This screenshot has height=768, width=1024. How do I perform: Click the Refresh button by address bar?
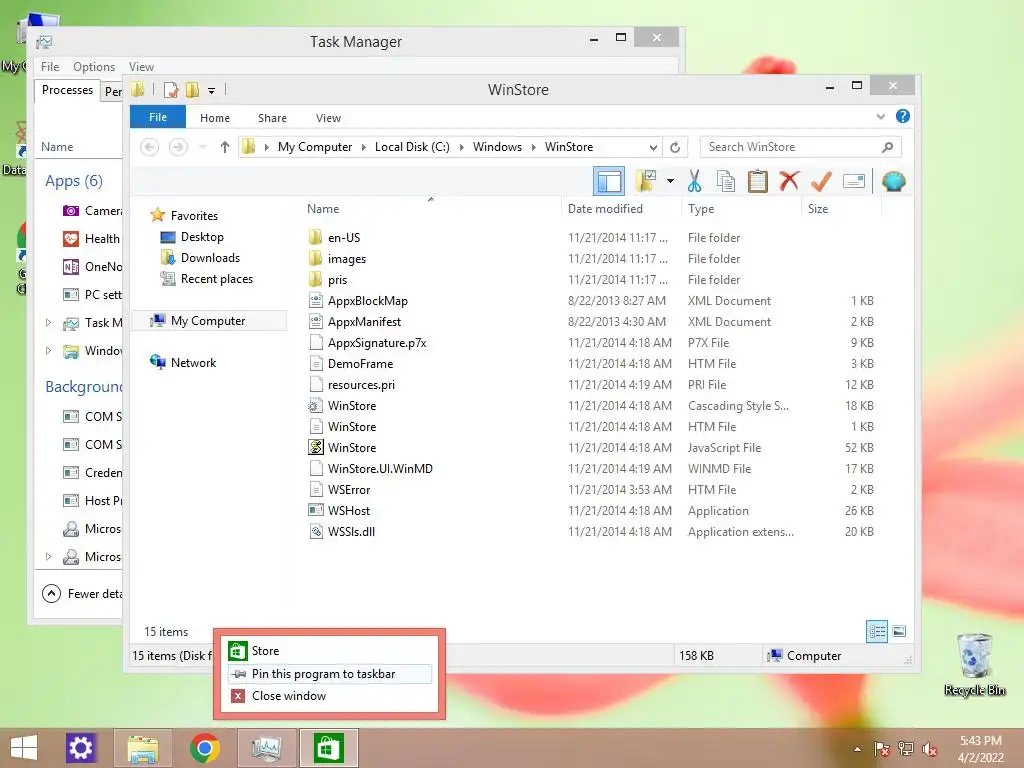tap(675, 147)
